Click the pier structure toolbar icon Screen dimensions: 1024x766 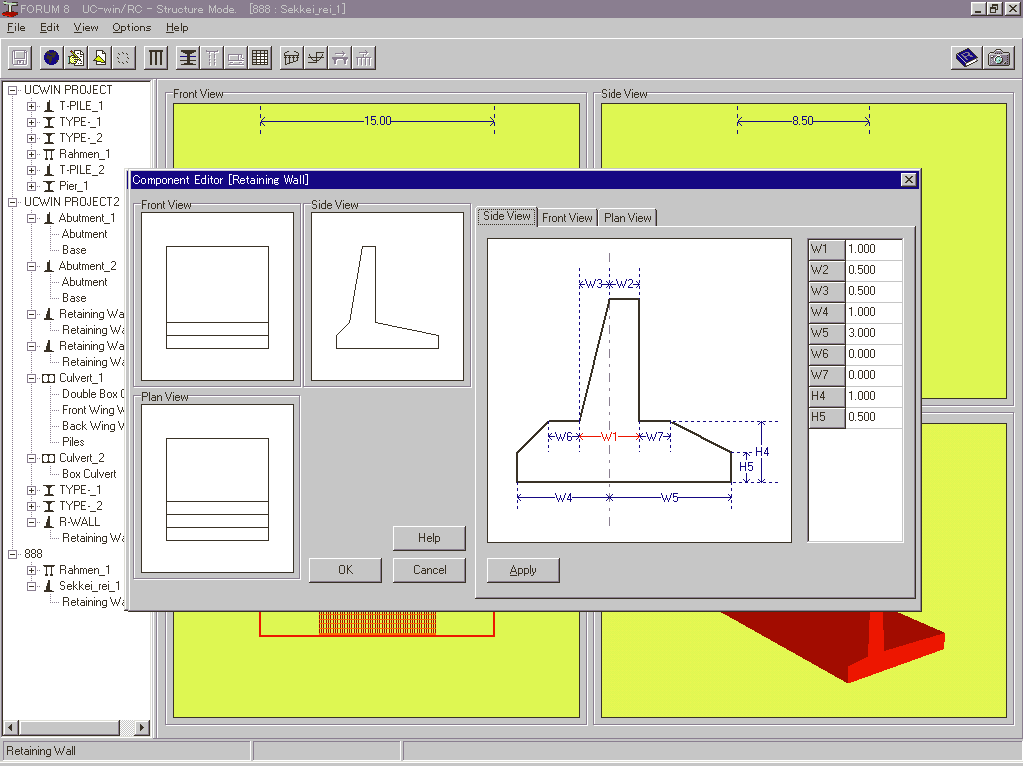[188, 58]
